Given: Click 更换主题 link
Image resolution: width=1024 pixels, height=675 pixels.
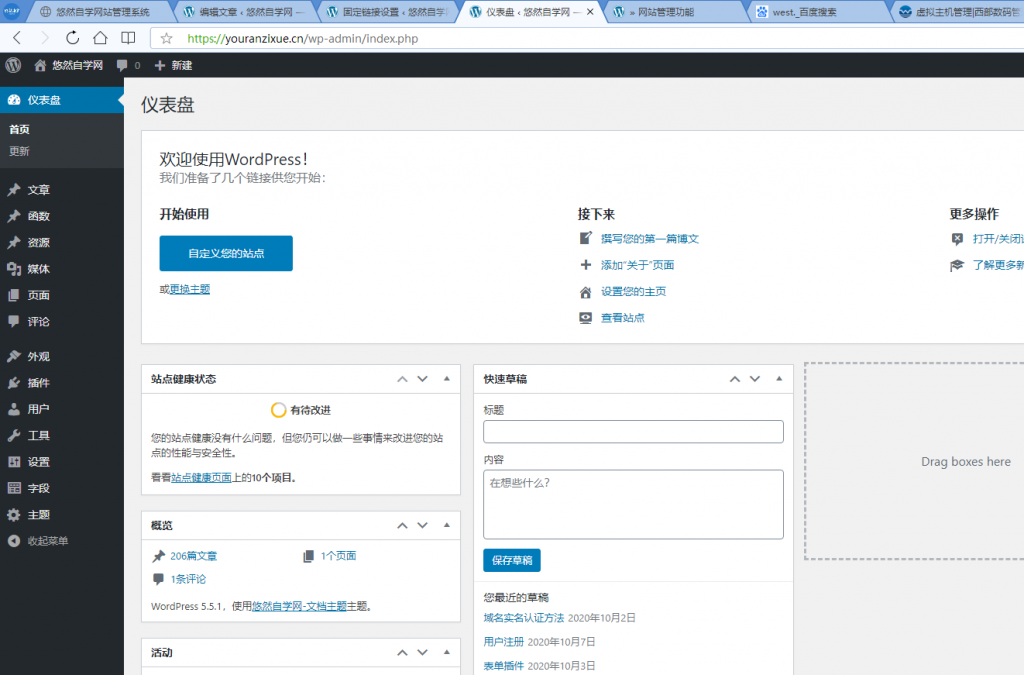Looking at the screenshot, I should pyautogui.click(x=190, y=289).
